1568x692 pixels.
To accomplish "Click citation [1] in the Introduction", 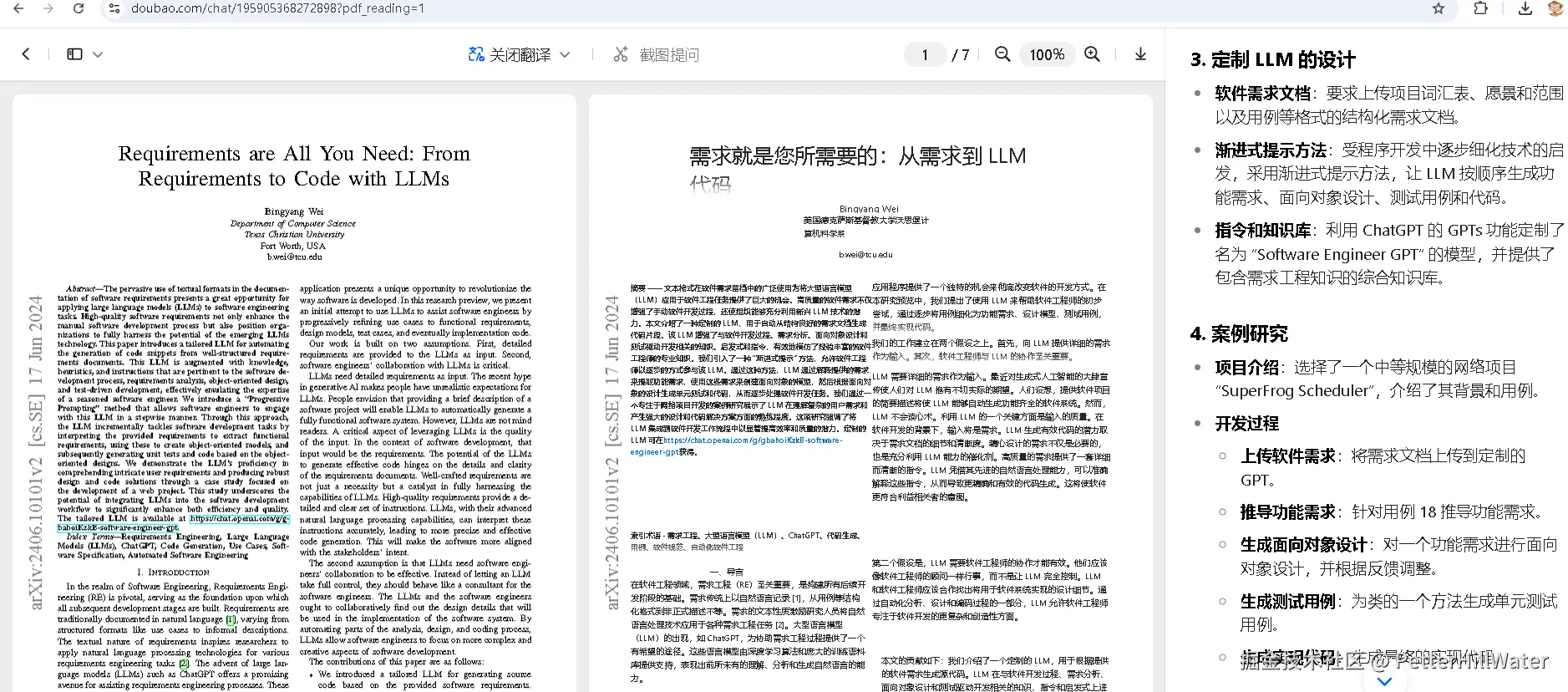I will (231, 619).
